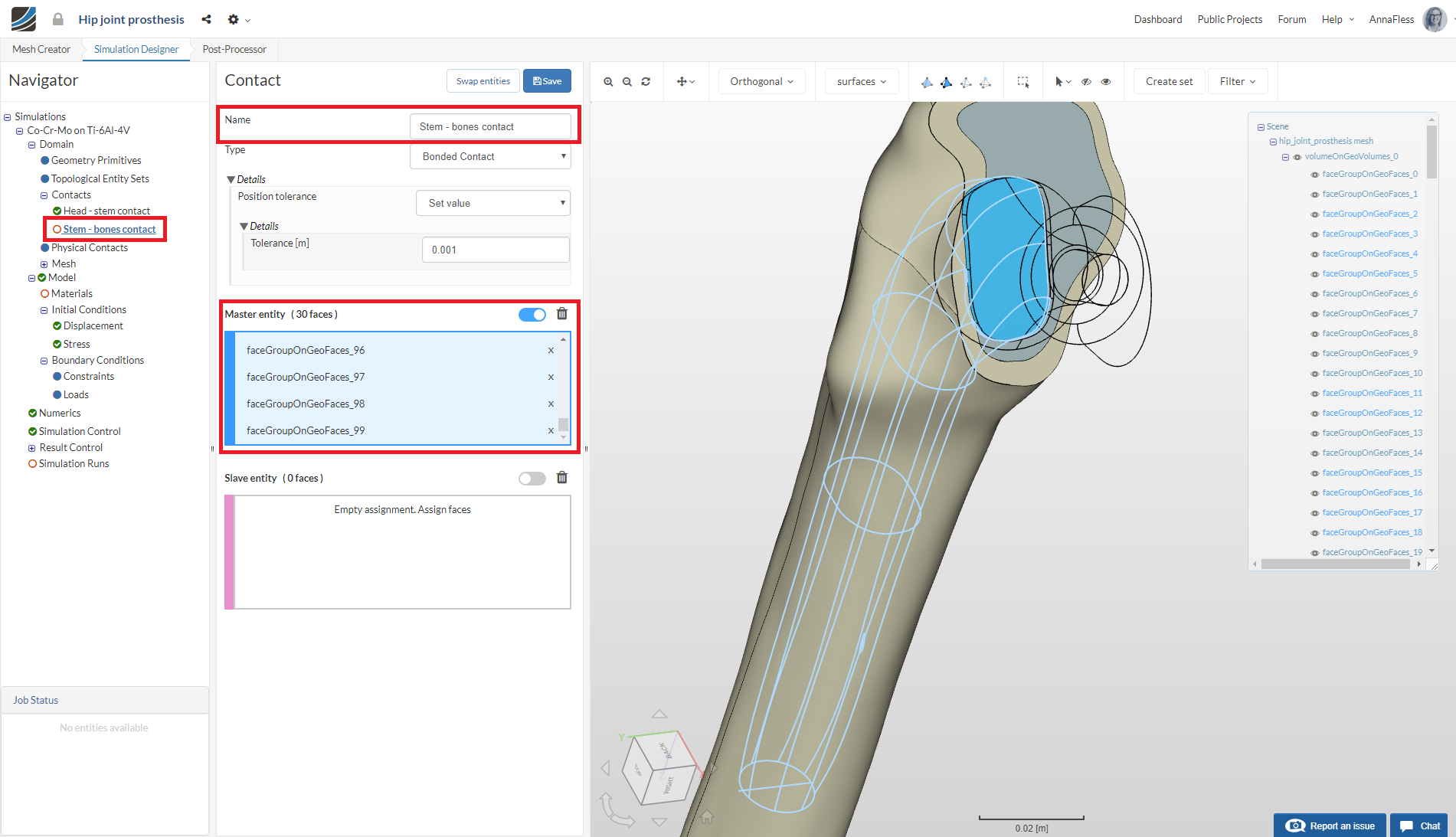Toggle visibility of faceGroupOnGeoFaces_3
The height and width of the screenshot is (837, 1456).
tap(1315, 234)
